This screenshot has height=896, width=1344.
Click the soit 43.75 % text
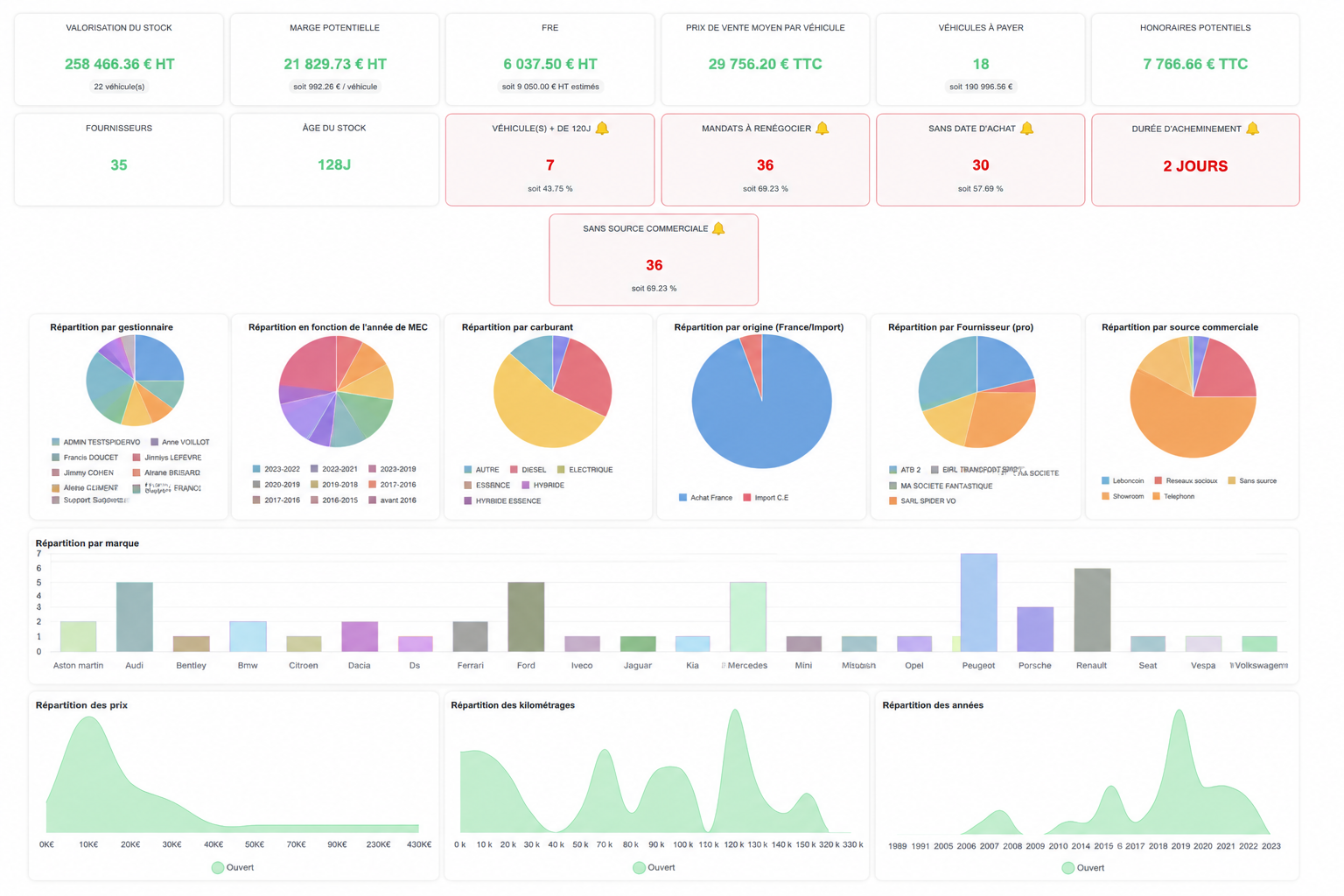550,188
